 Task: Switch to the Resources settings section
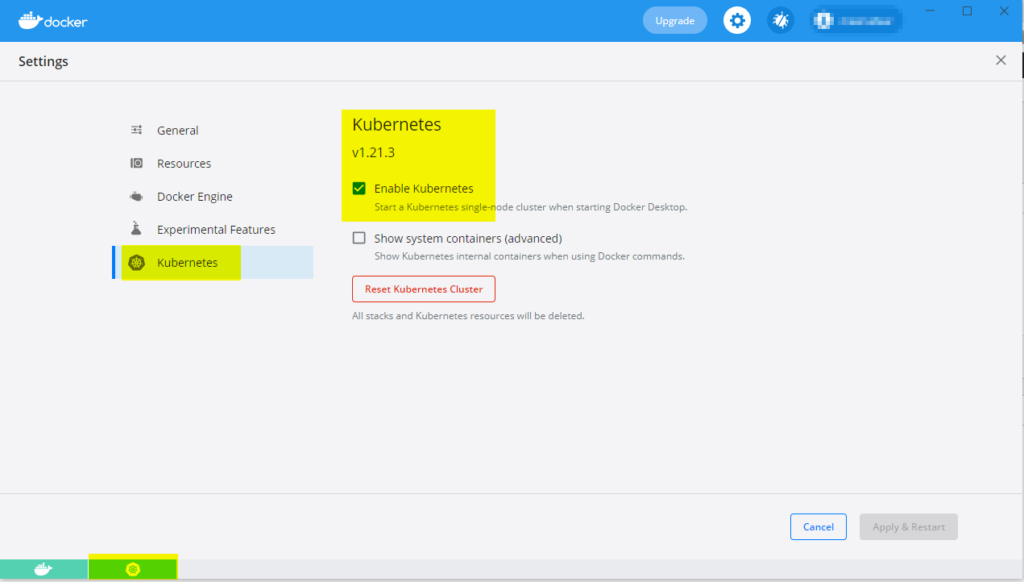pyautogui.click(x=185, y=163)
